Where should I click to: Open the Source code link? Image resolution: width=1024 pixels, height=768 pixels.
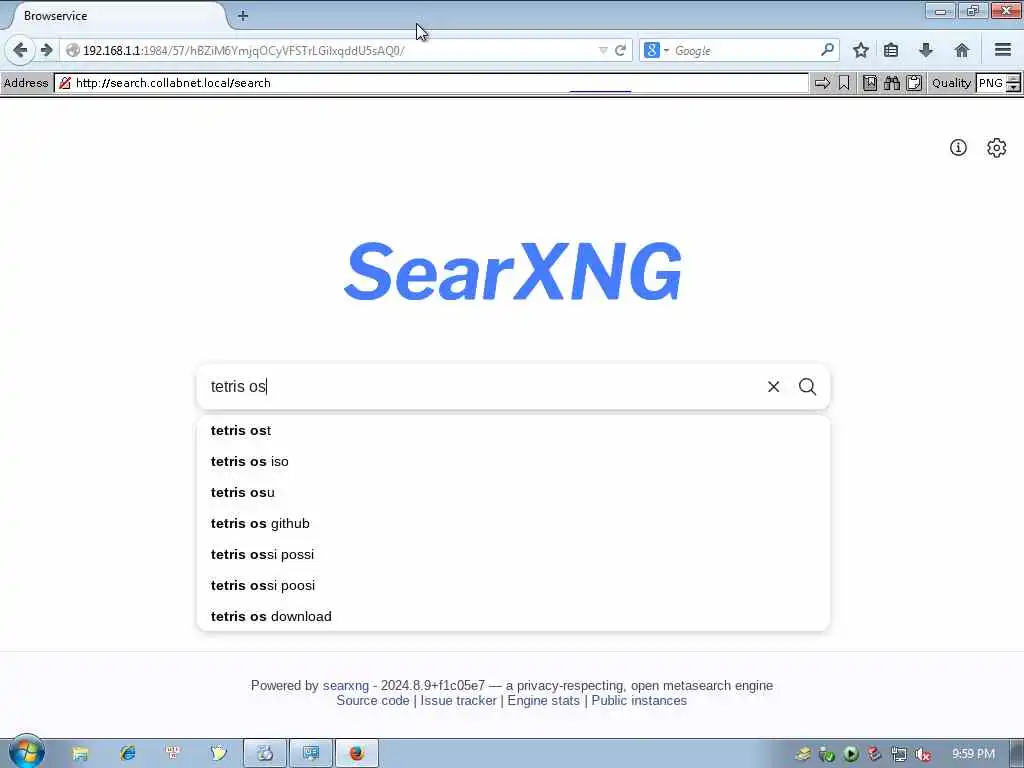point(372,701)
